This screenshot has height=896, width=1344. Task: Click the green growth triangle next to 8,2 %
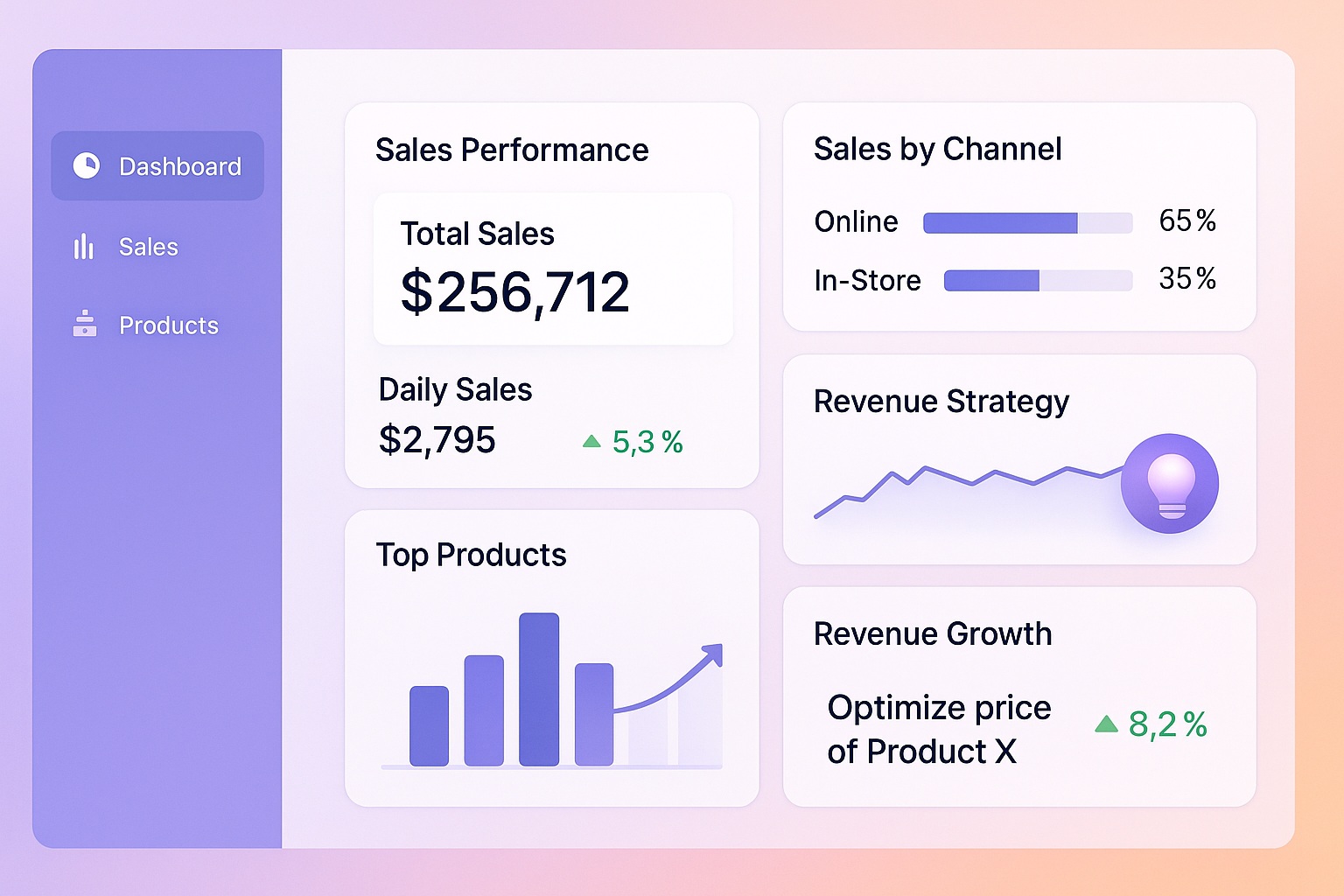pyautogui.click(x=1106, y=724)
